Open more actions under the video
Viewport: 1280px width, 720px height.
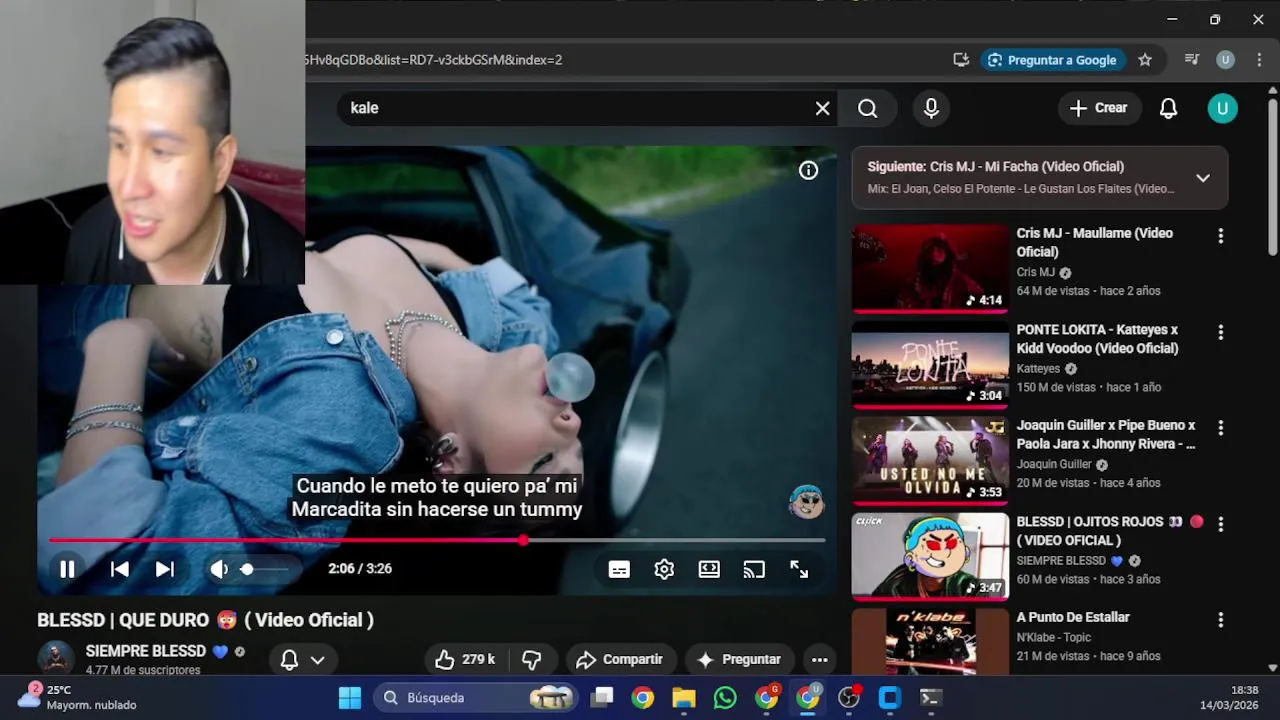819,659
